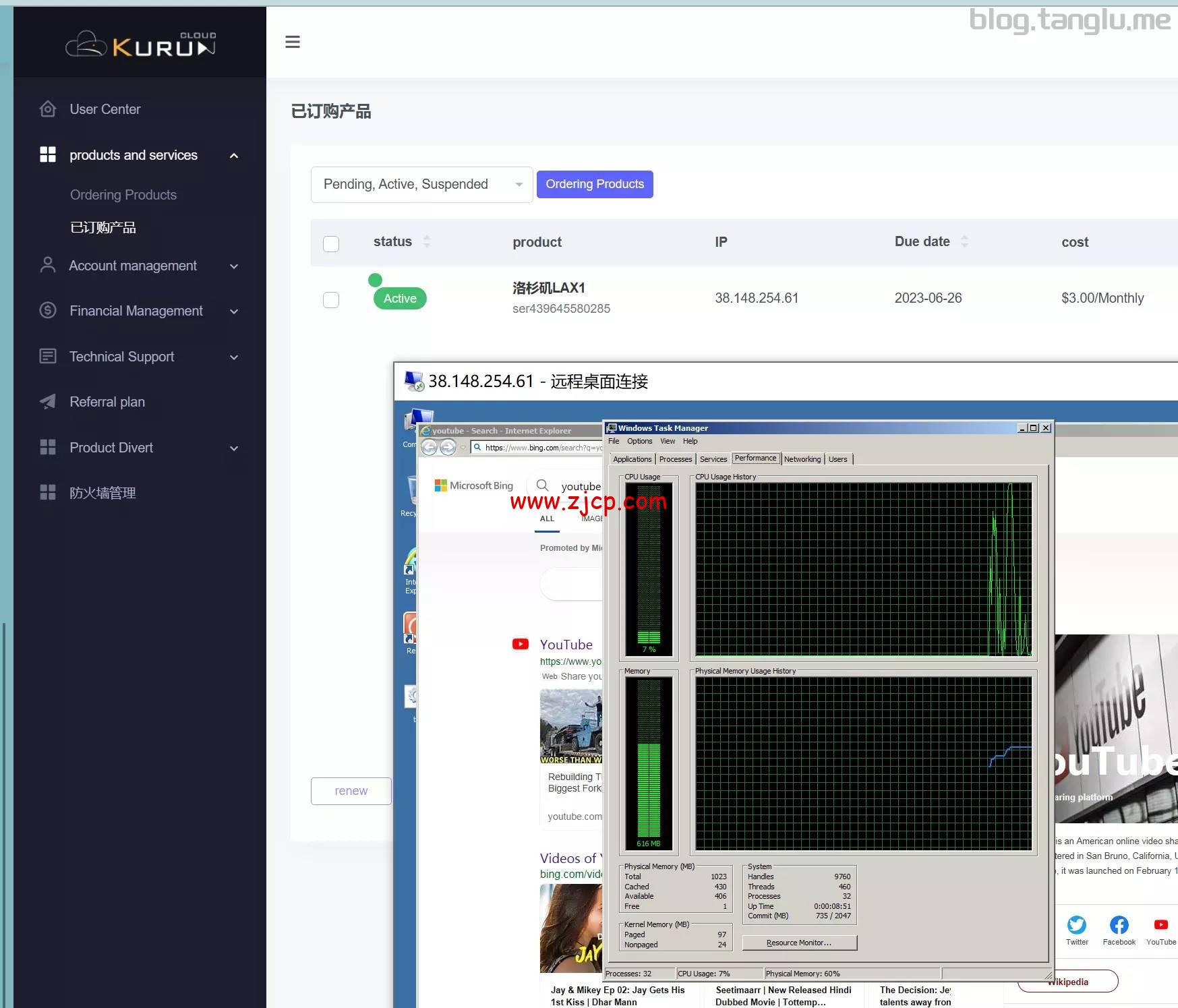
Task: Click the YouTube icon in Bing sidebar
Action: (1160, 925)
